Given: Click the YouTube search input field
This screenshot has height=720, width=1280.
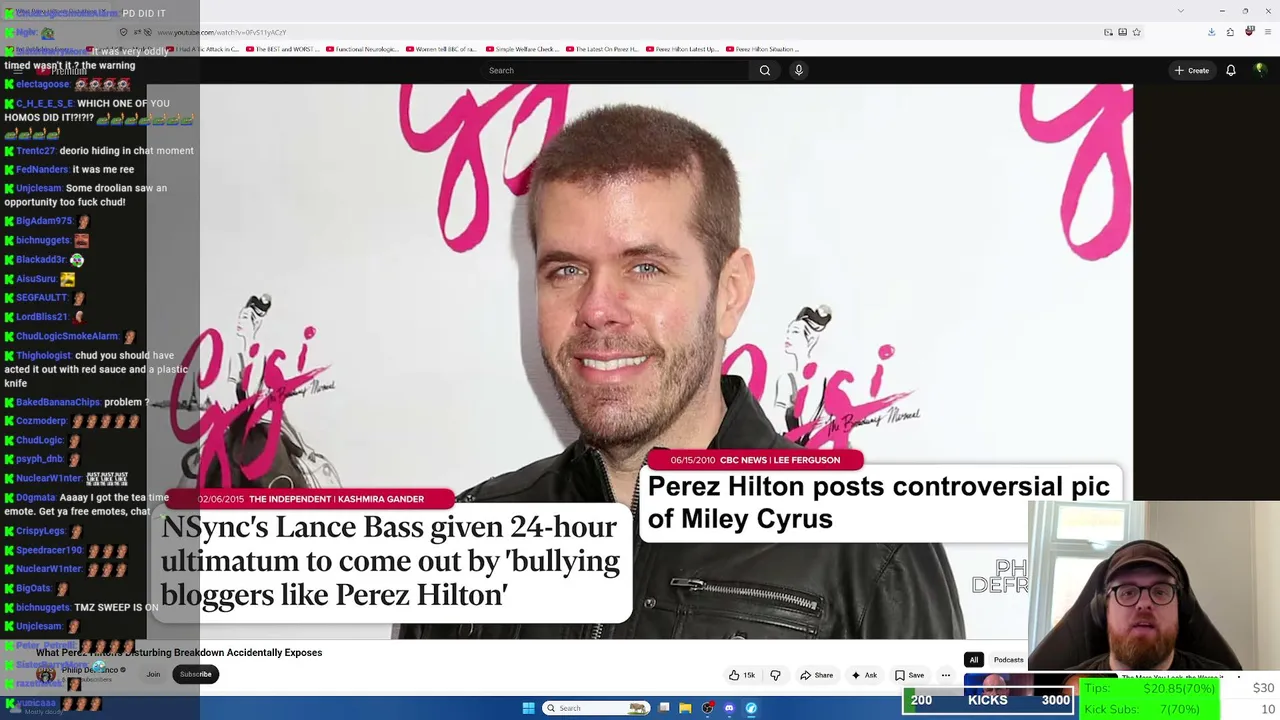Looking at the screenshot, I should click(615, 70).
